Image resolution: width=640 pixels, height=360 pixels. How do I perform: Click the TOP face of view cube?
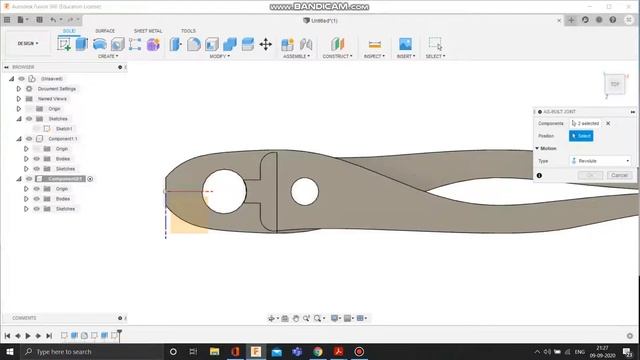pyautogui.click(x=615, y=84)
